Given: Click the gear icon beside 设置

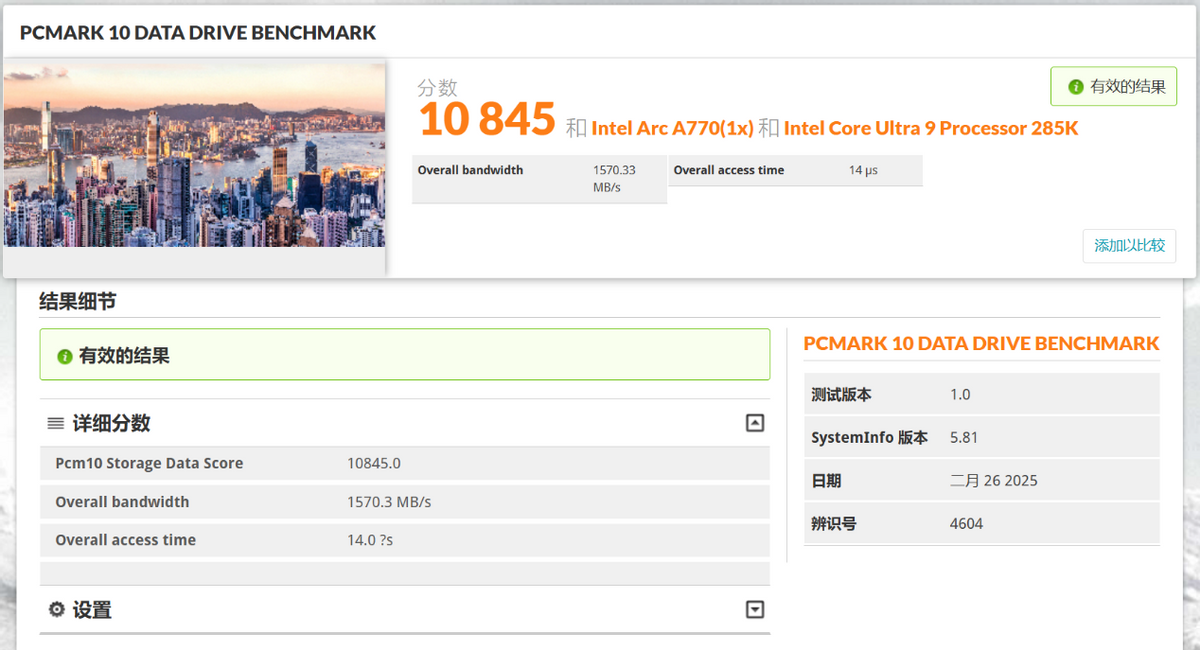Looking at the screenshot, I should (57, 609).
